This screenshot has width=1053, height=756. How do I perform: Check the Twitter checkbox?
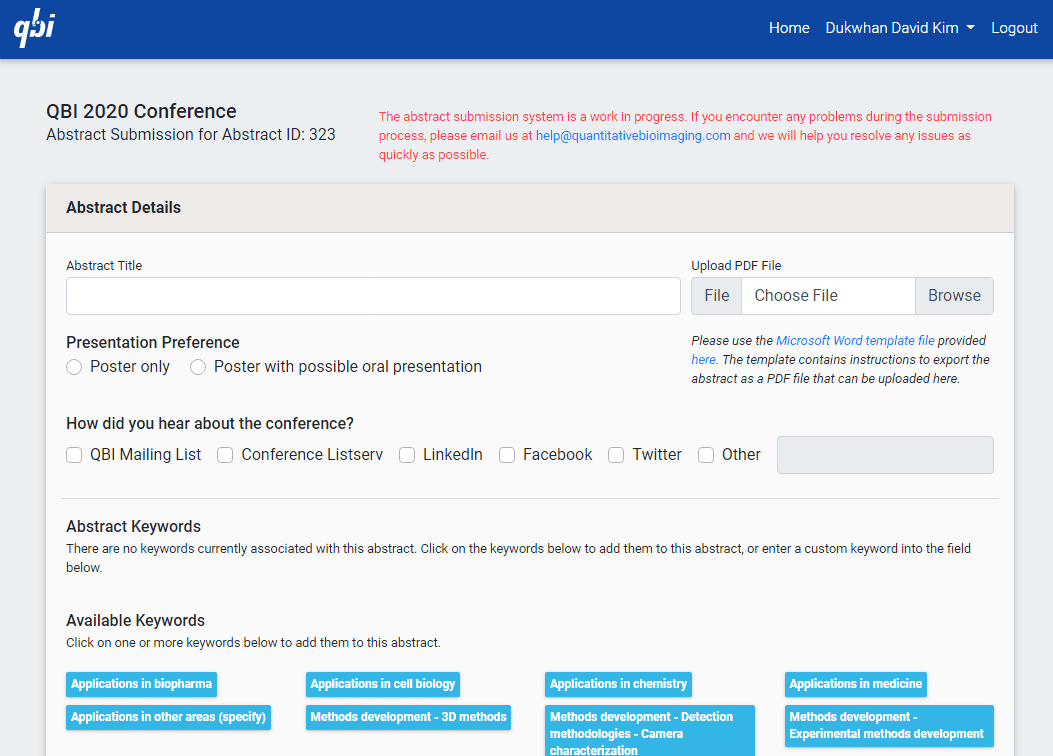coord(615,454)
